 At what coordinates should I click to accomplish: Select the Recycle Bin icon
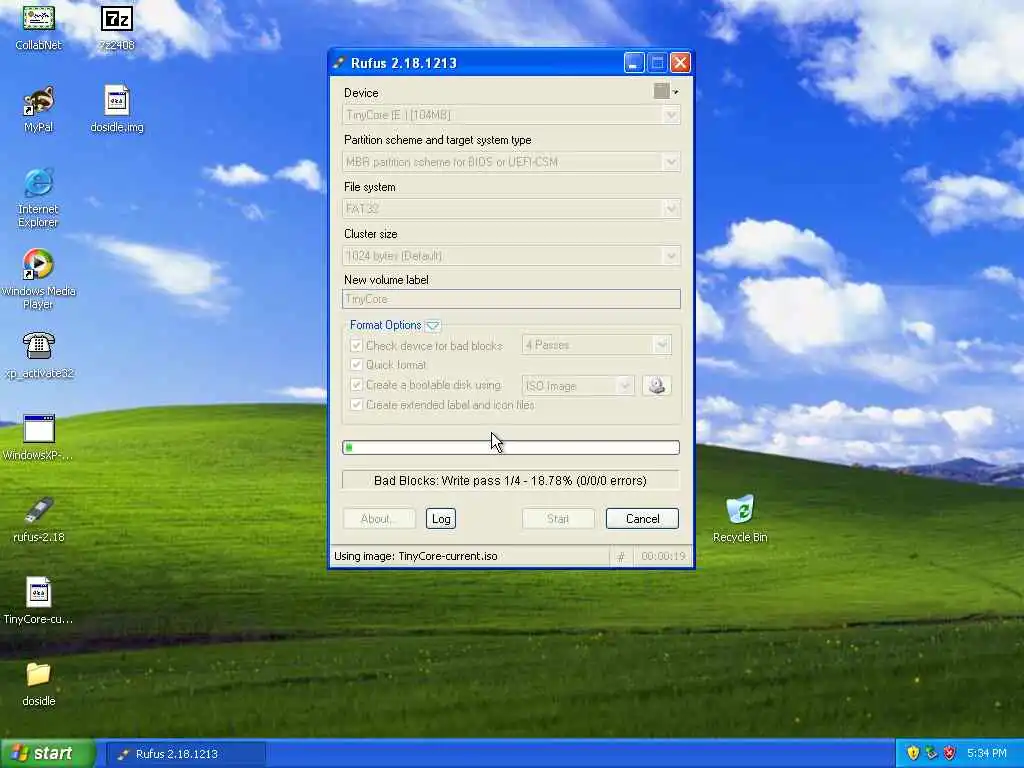coord(740,519)
